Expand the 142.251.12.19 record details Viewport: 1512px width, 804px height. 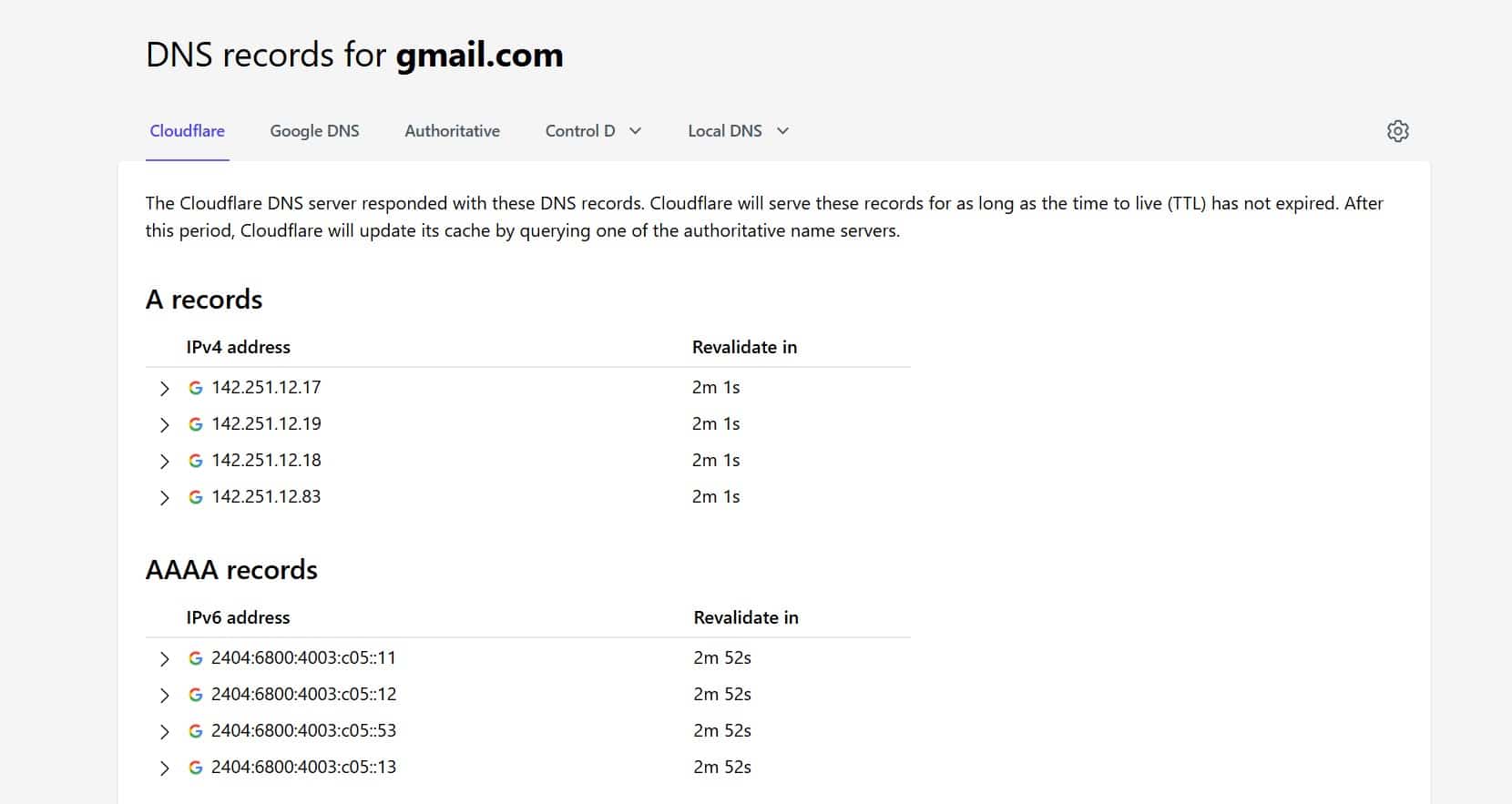[164, 425]
